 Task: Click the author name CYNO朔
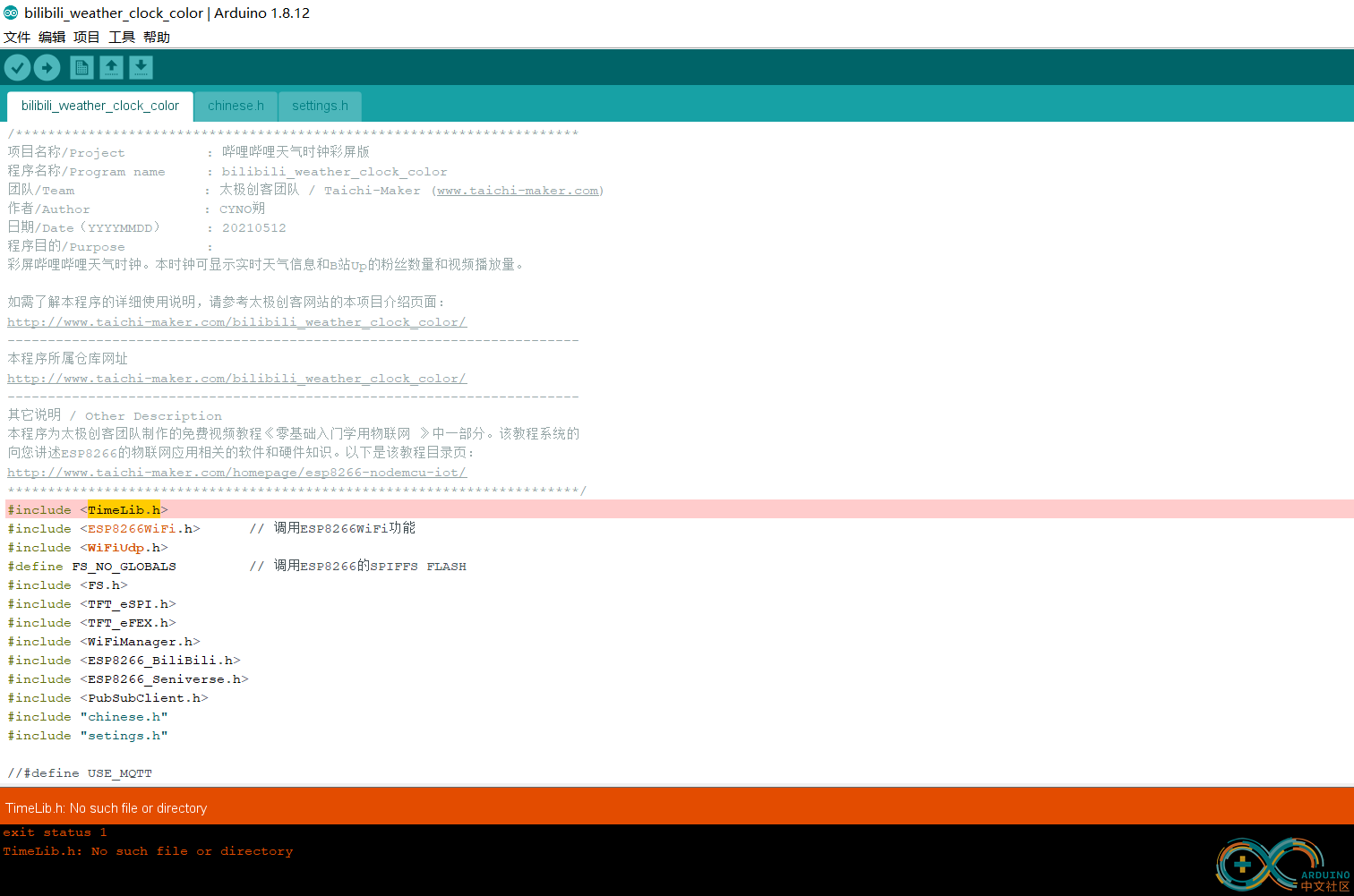click(242, 209)
